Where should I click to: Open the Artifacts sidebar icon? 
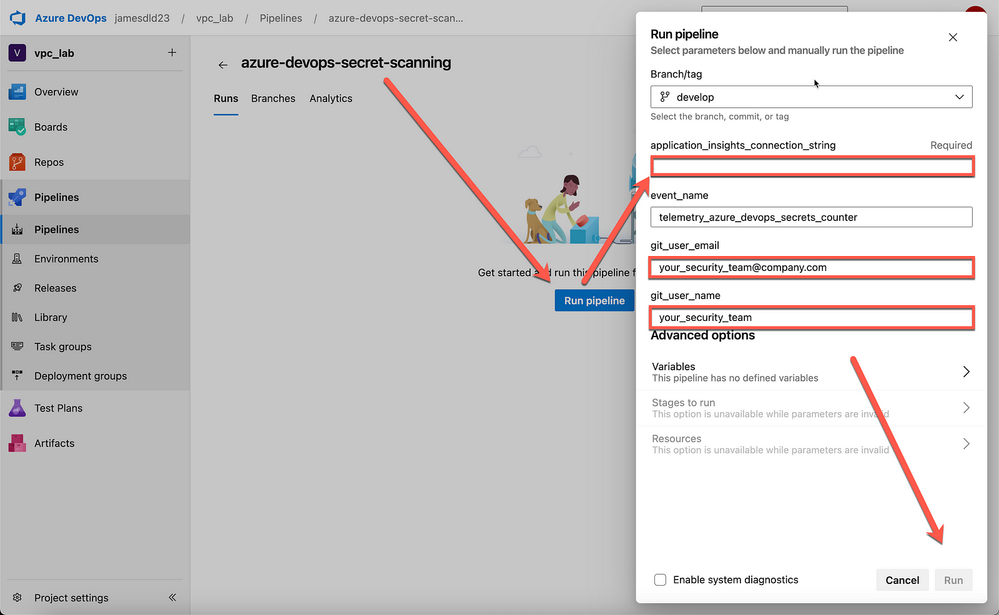(x=17, y=443)
